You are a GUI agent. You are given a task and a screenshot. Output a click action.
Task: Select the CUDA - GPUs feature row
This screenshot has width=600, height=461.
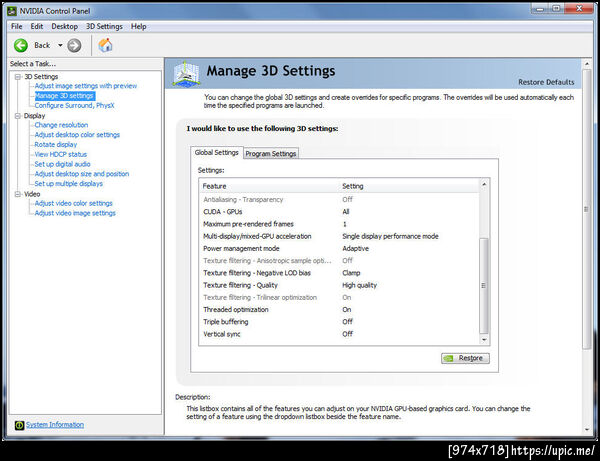(339, 212)
